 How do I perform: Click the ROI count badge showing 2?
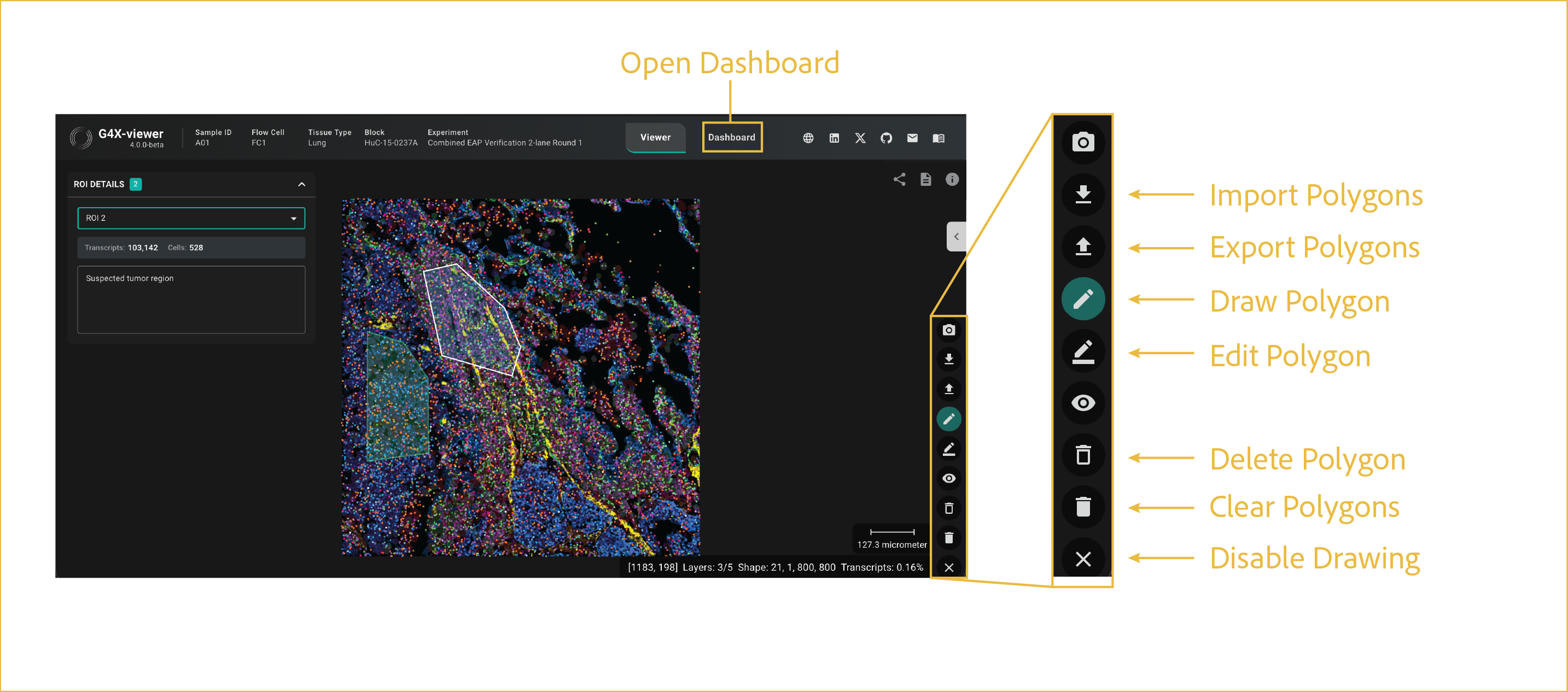pos(136,184)
